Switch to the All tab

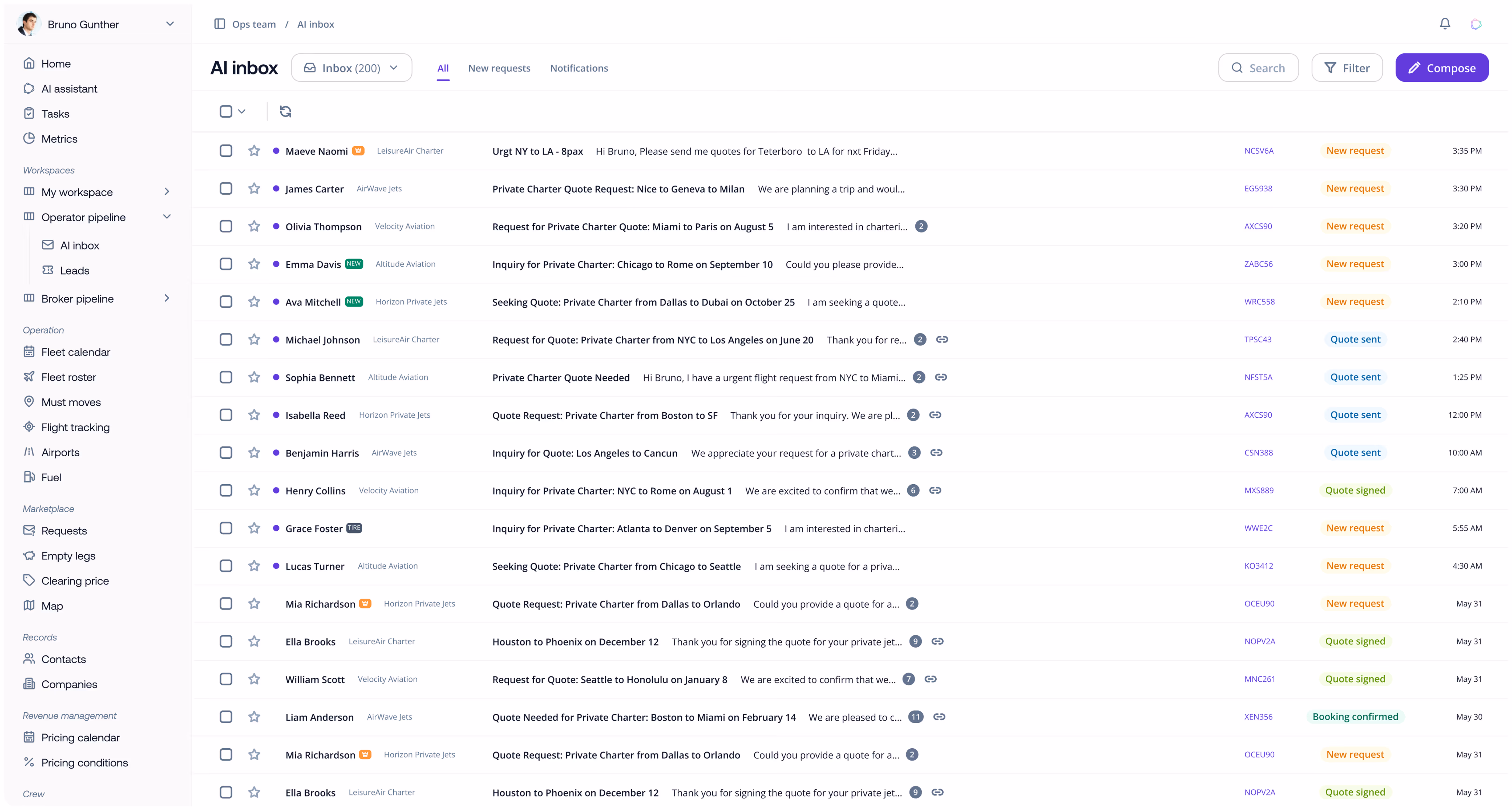click(x=443, y=68)
